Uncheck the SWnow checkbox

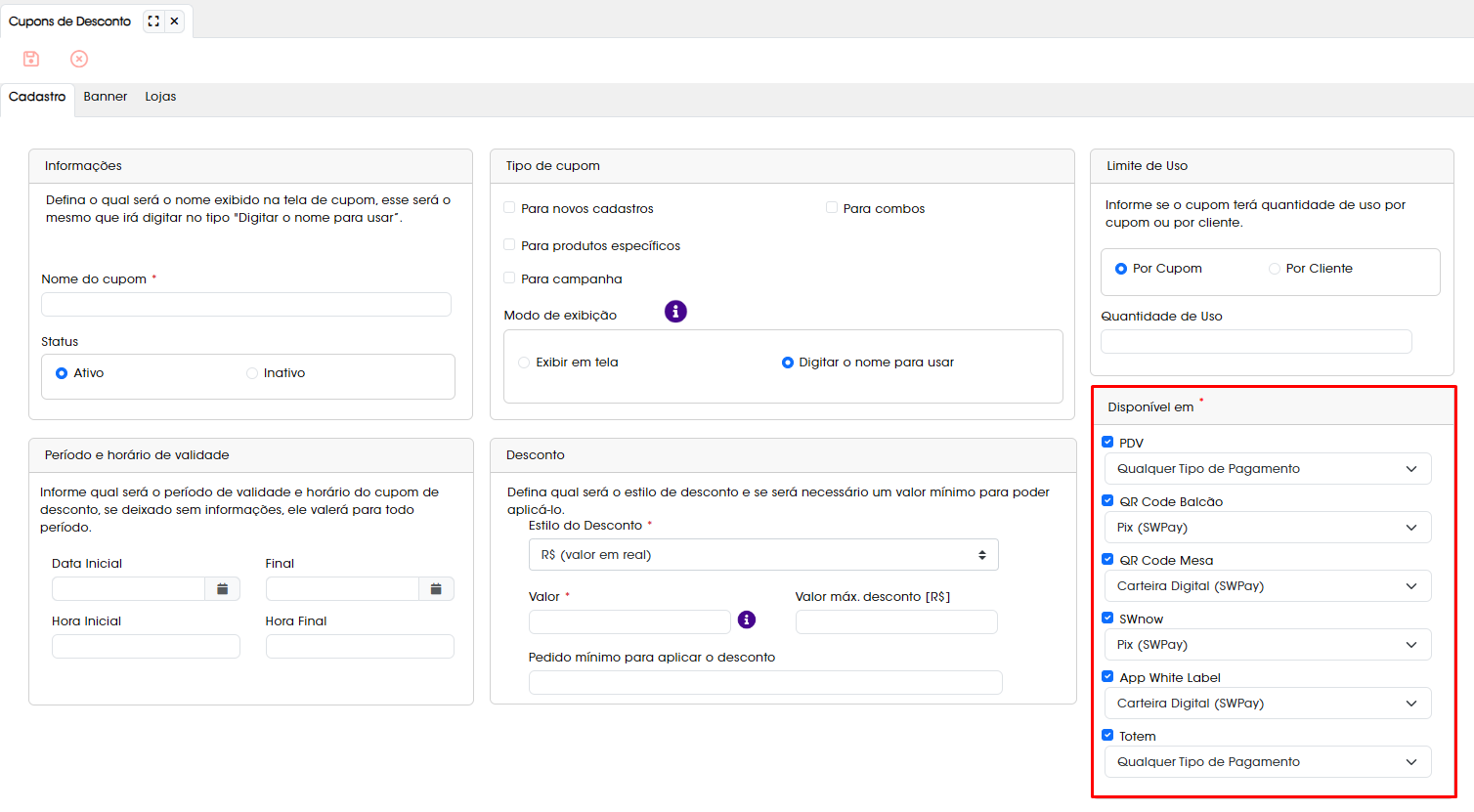[1107, 618]
